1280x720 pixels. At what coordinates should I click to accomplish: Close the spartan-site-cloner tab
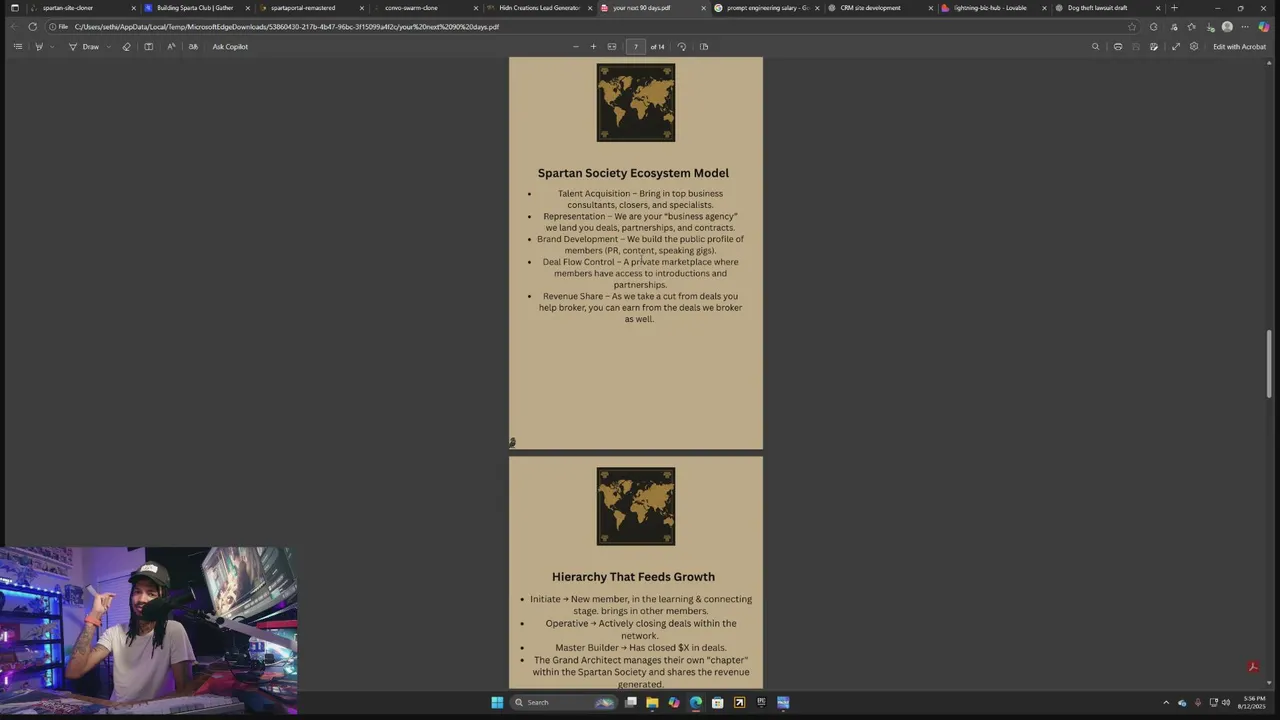(133, 8)
